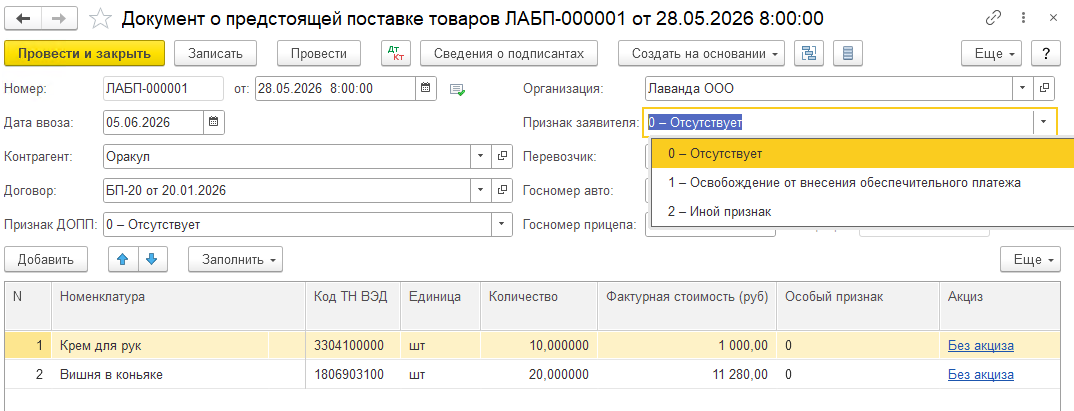Open the top Еще menu
1074x411 pixels.
pyautogui.click(x=991, y=53)
